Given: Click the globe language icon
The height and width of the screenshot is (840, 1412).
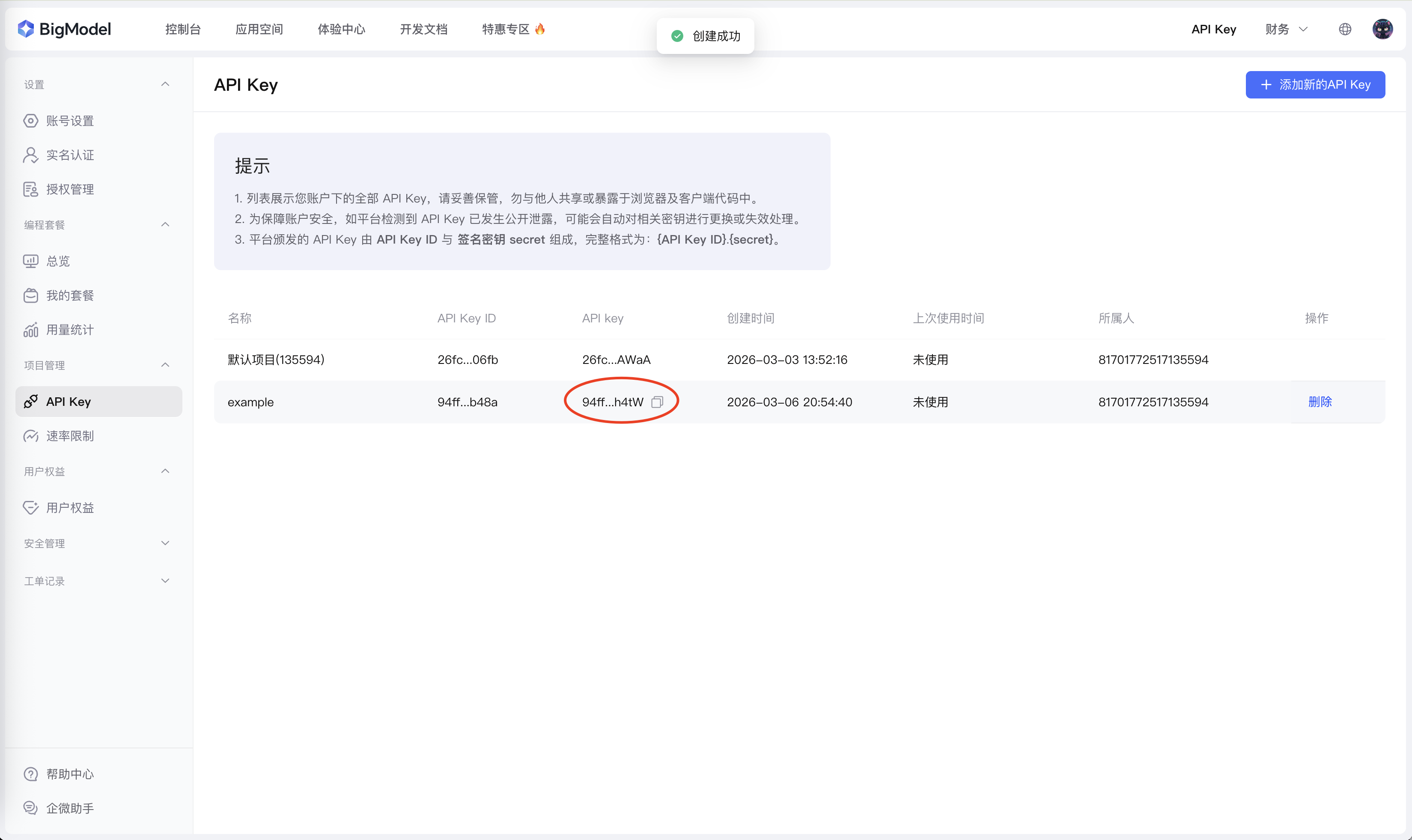Looking at the screenshot, I should [1345, 29].
